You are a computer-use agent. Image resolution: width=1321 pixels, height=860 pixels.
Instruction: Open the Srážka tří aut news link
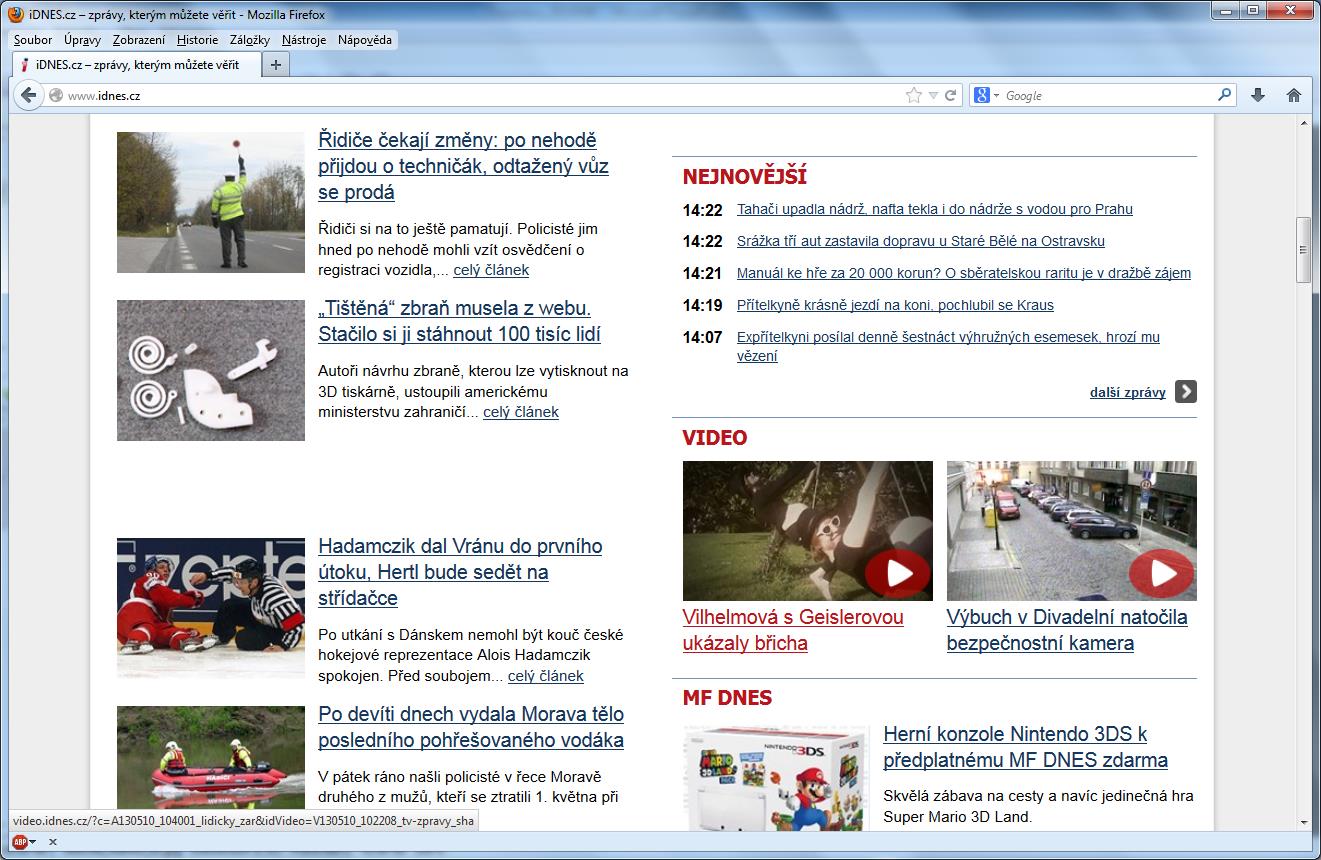(921, 241)
